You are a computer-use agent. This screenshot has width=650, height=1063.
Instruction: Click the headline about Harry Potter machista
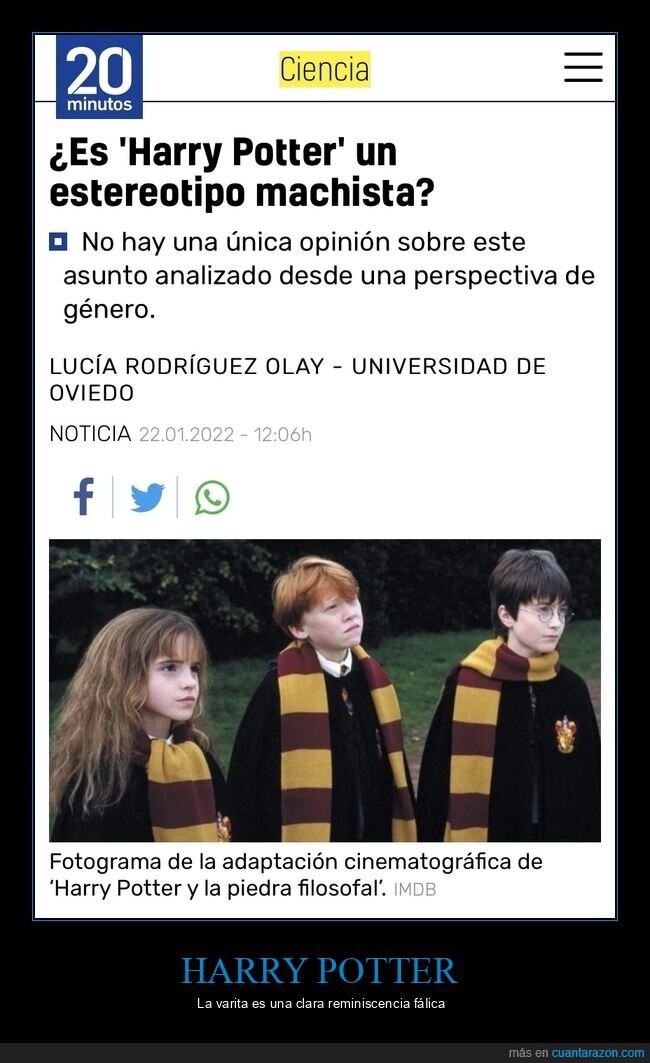pyautogui.click(x=242, y=172)
